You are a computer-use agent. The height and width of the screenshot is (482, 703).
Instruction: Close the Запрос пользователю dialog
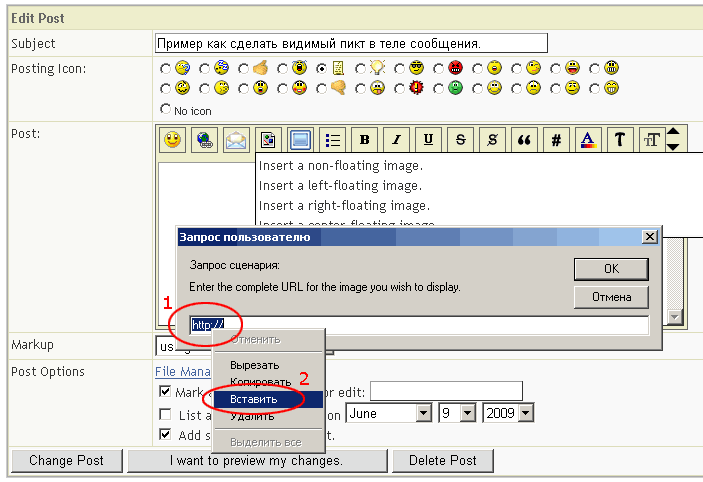(650, 236)
